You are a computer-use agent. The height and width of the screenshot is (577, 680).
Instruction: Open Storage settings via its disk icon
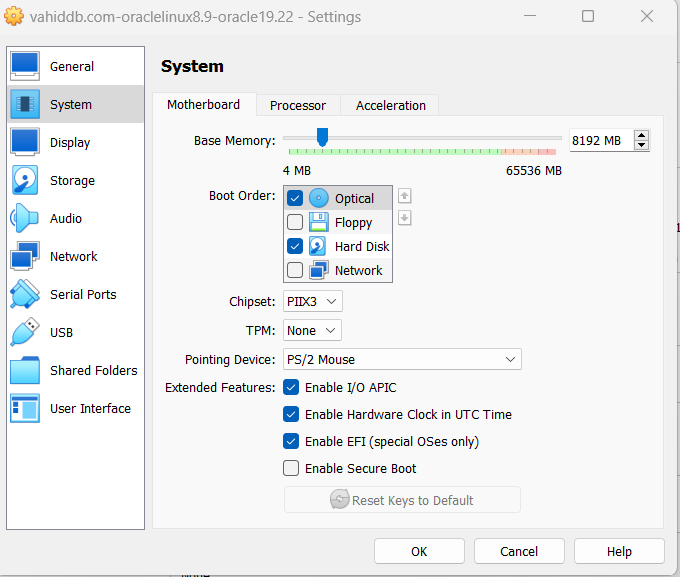pos(25,180)
